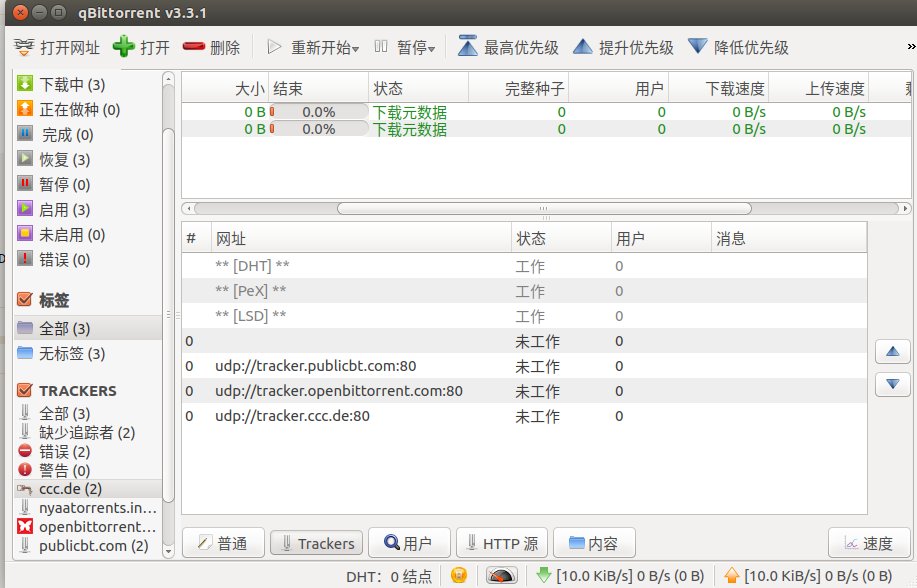Toggle the 标签 checkbox
The height and width of the screenshot is (588, 917).
pyautogui.click(x=25, y=300)
